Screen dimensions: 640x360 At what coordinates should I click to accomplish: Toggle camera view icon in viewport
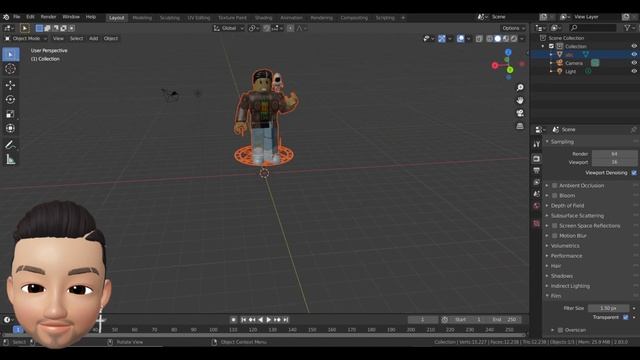pos(520,113)
